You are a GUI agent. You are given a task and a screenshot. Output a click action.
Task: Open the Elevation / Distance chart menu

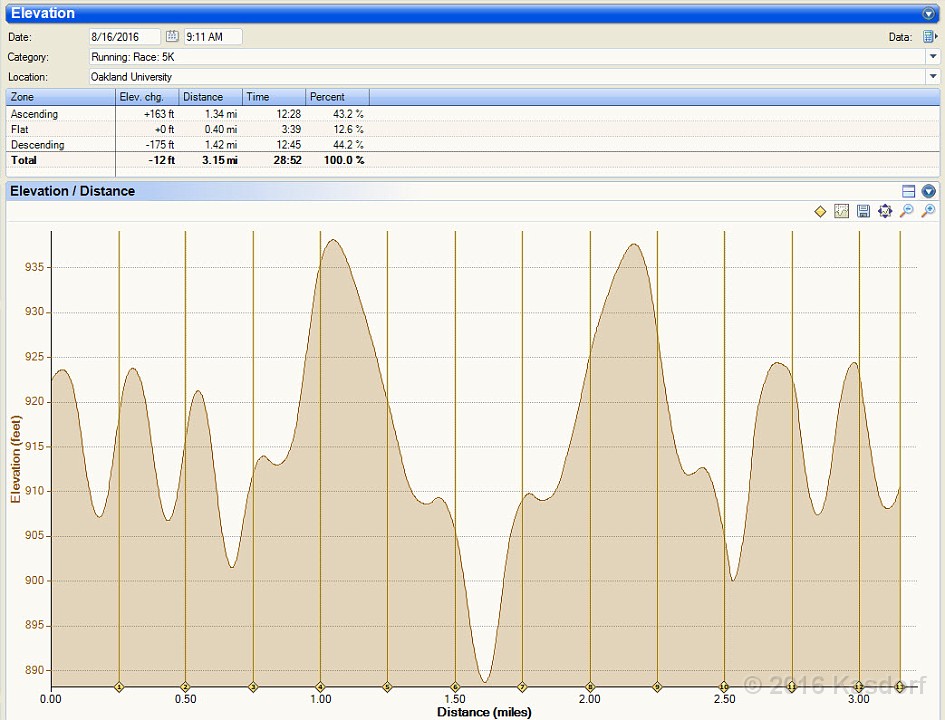(929, 191)
